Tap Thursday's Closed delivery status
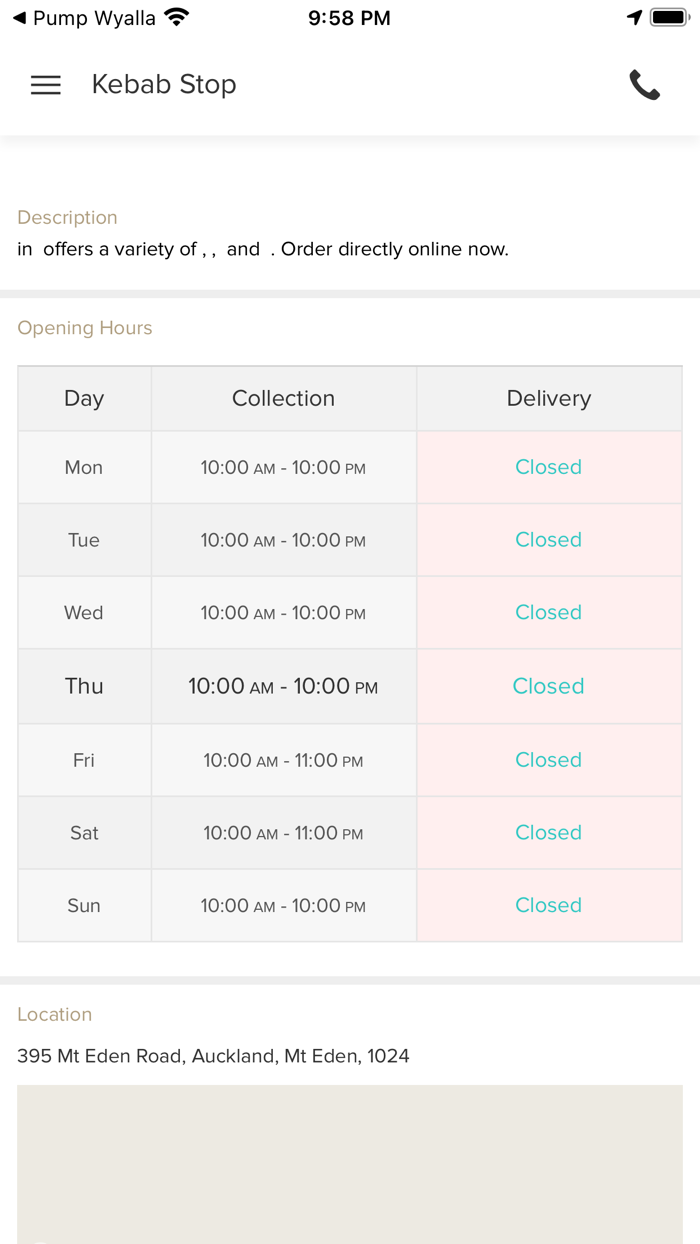 pyautogui.click(x=548, y=686)
